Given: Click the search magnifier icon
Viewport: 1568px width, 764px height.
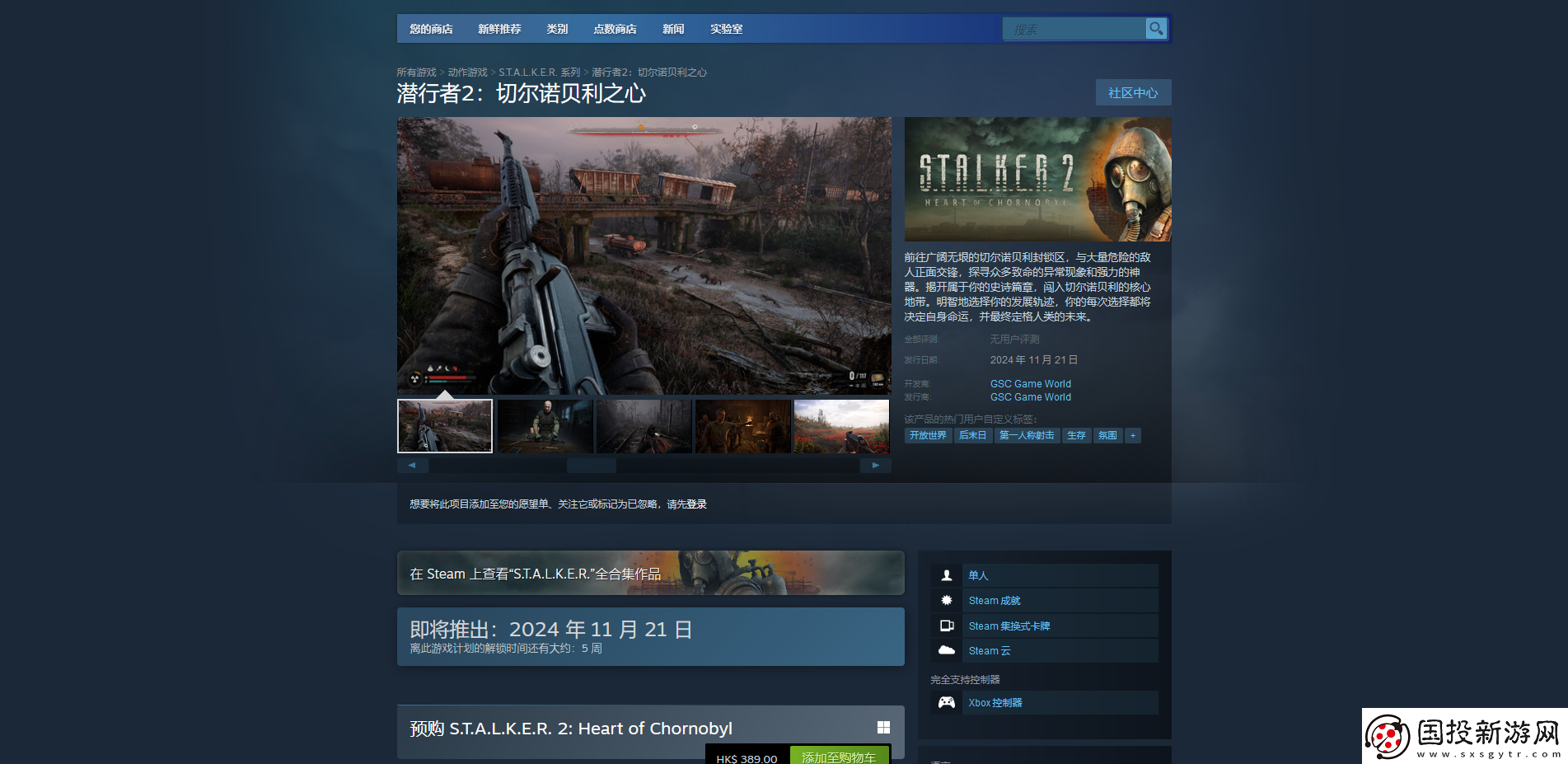Looking at the screenshot, I should [x=1156, y=29].
